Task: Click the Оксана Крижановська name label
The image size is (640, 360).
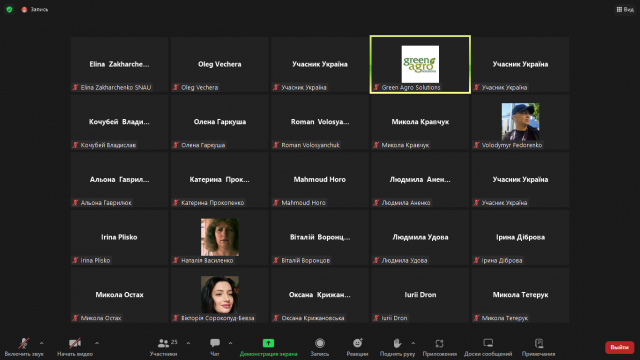Action: (313, 318)
